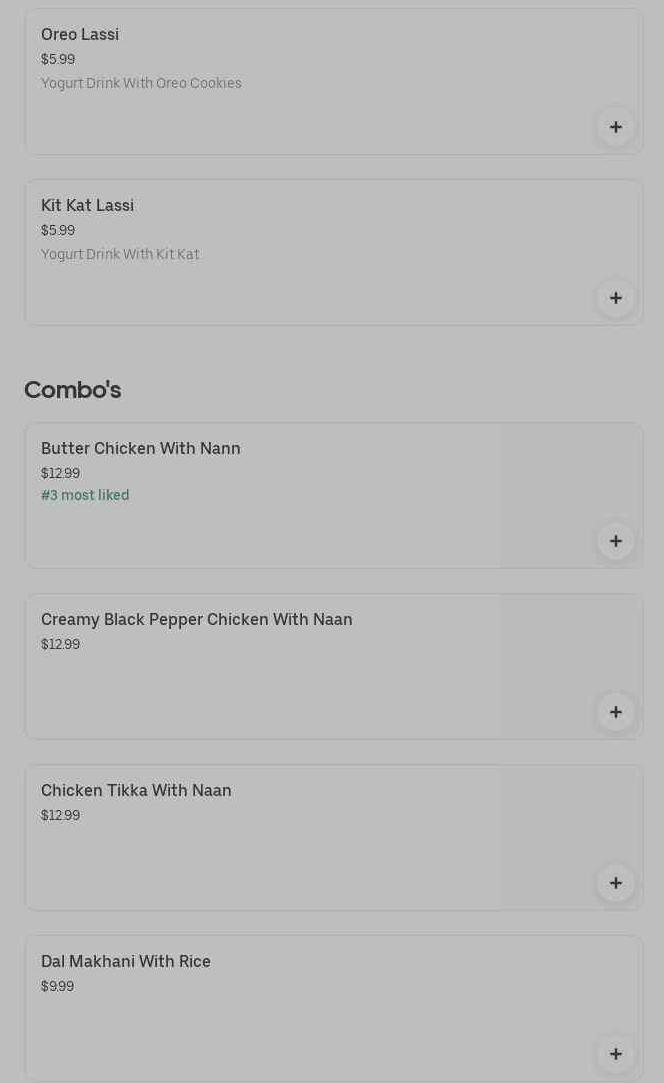
Task: Add Kit Kat Lassi with plus icon
Action: 616,298
